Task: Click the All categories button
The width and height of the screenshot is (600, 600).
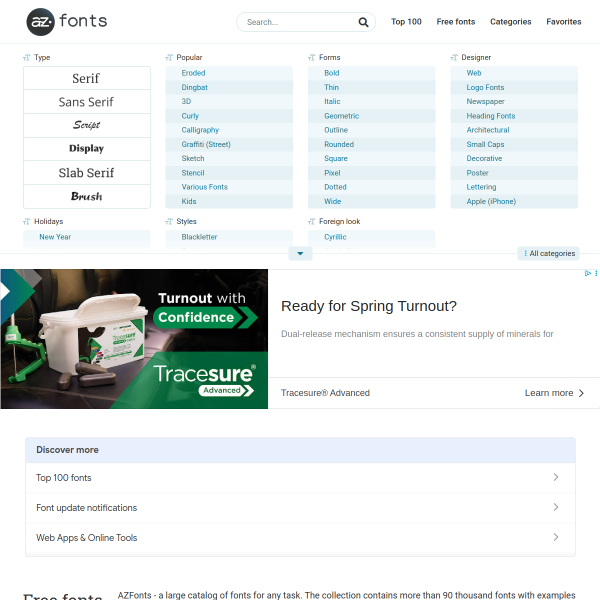Action: click(548, 253)
